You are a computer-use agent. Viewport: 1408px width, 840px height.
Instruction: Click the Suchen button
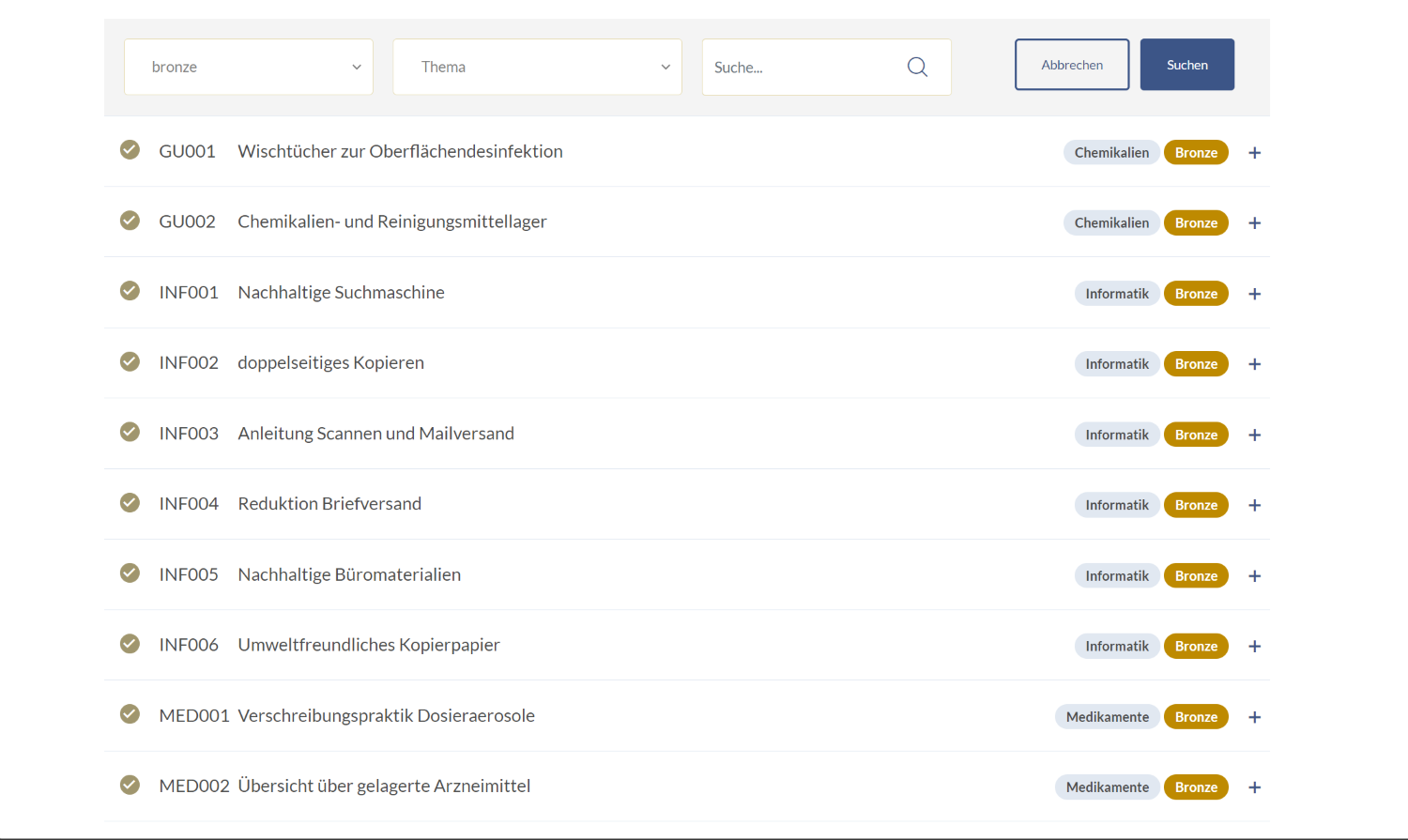coord(1187,65)
